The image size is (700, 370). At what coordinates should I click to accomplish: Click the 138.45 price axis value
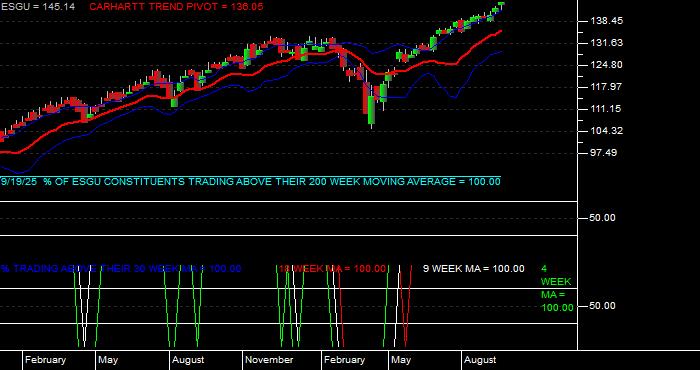coord(606,21)
